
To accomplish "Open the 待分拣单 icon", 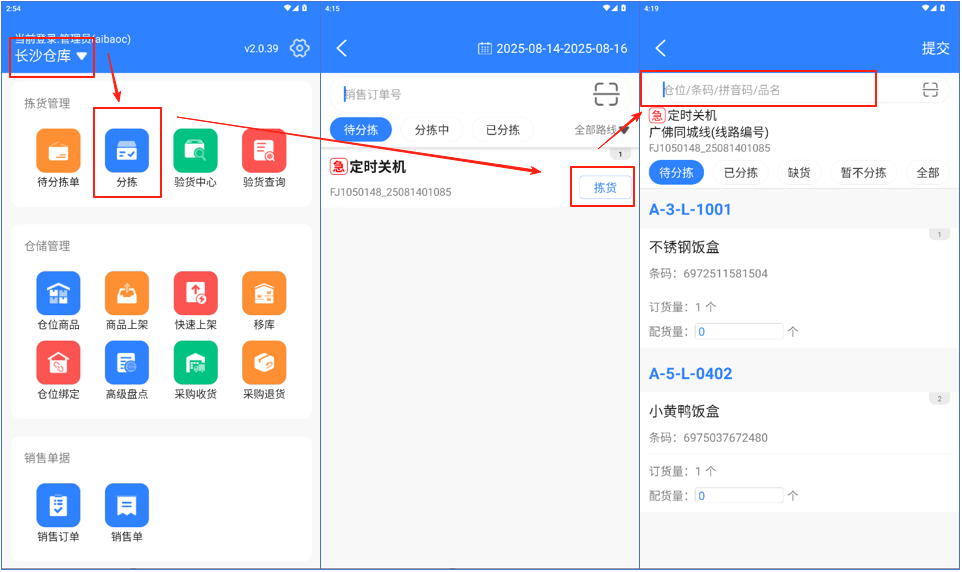I will pyautogui.click(x=58, y=152).
